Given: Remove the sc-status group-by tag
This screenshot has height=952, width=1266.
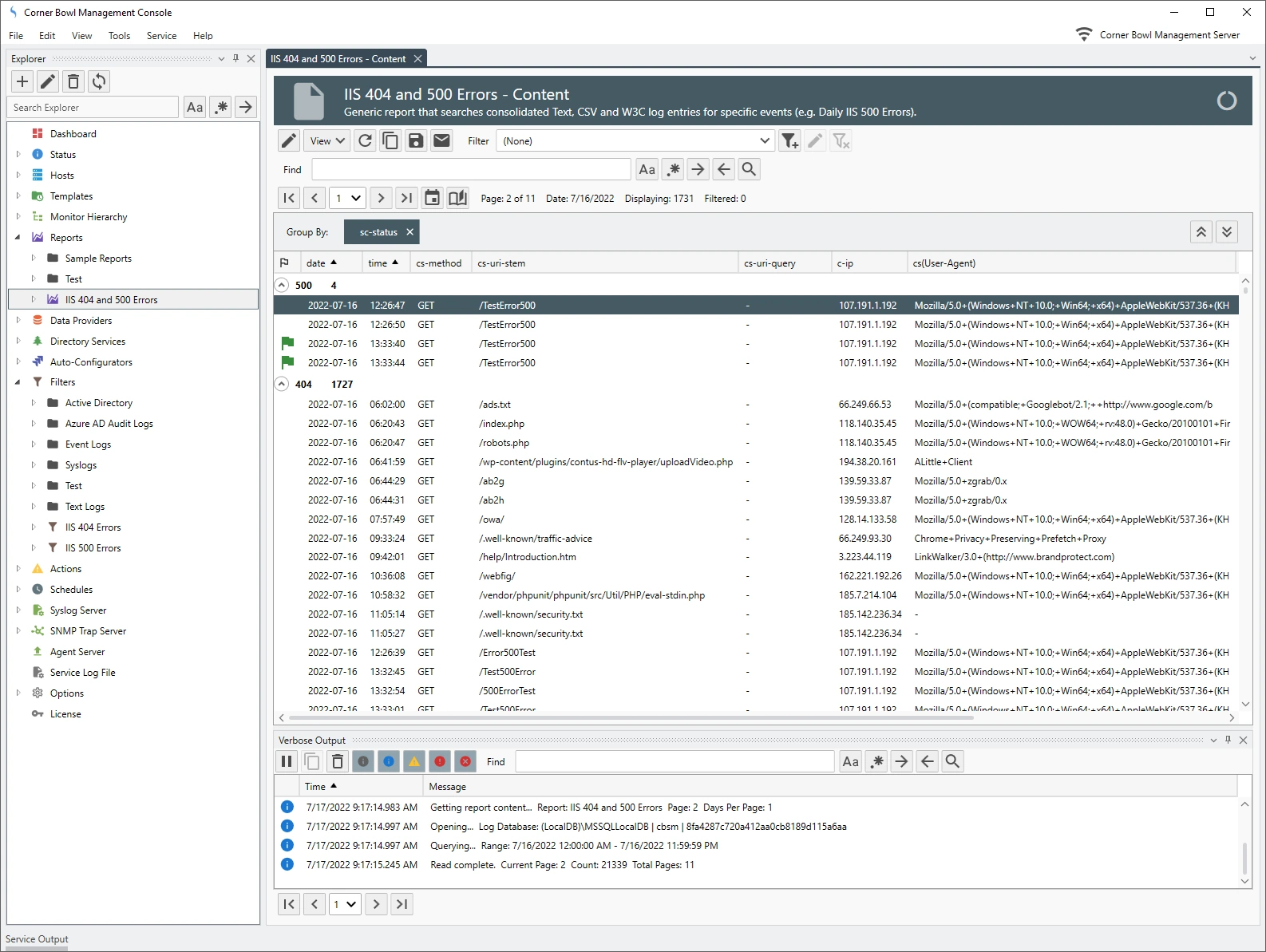Looking at the screenshot, I should pyautogui.click(x=409, y=232).
